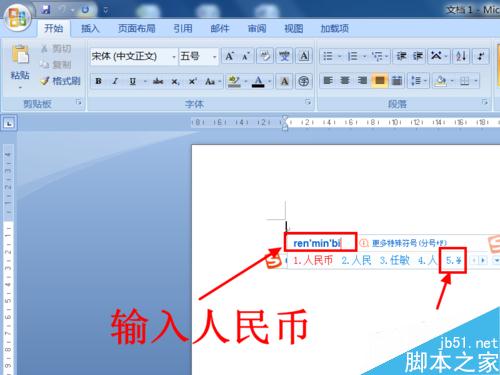Select candidate 1. 人民币
The width and height of the screenshot is (500, 375).
pyautogui.click(x=313, y=260)
